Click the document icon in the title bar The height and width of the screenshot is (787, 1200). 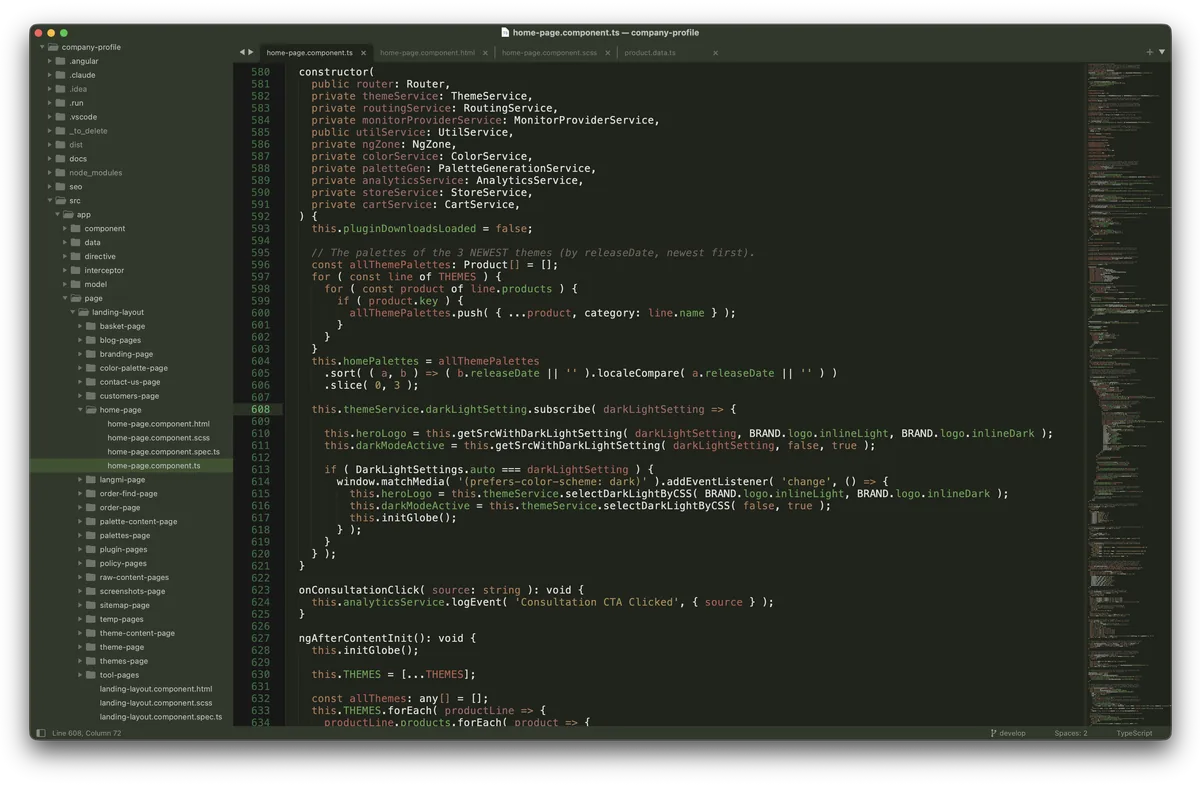pos(505,33)
